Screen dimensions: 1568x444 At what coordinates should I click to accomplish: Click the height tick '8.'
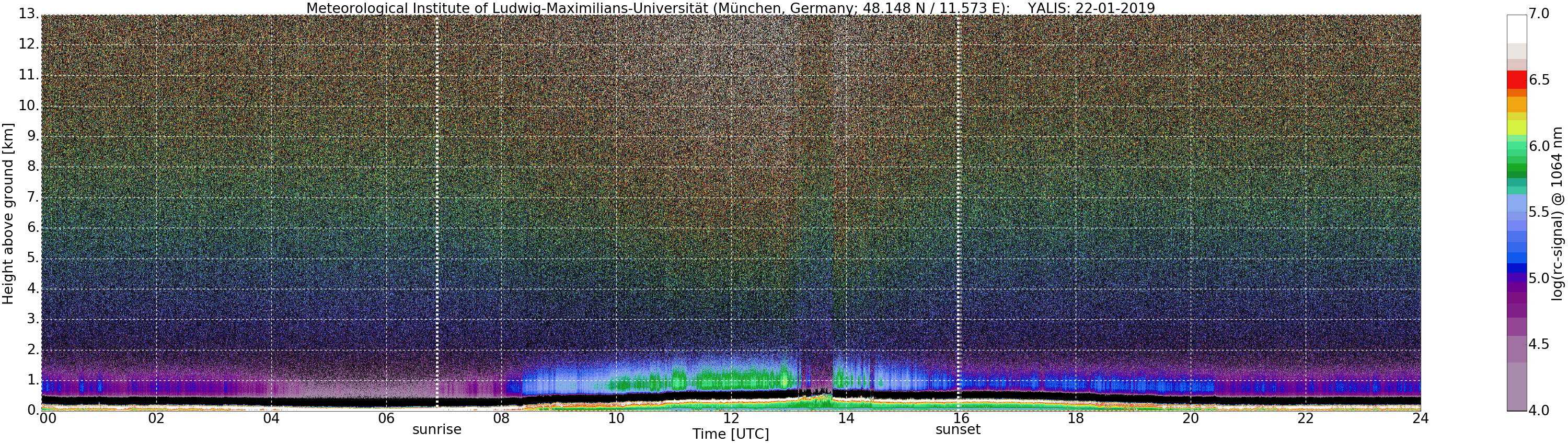[32, 166]
